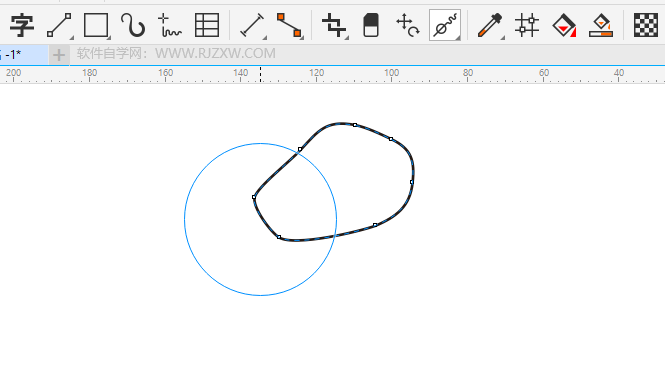Screen dimensions: 665x386
Task: Switch to the '-1*' document tab
Action: 24,55
